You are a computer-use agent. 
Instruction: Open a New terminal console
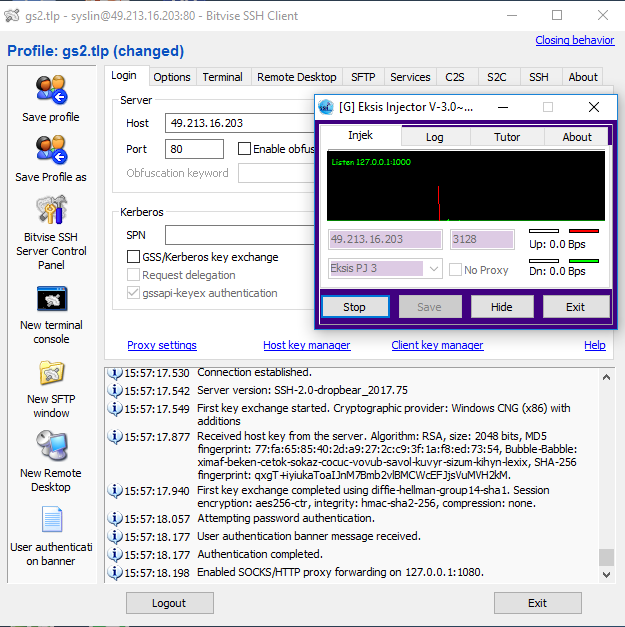click(52, 299)
